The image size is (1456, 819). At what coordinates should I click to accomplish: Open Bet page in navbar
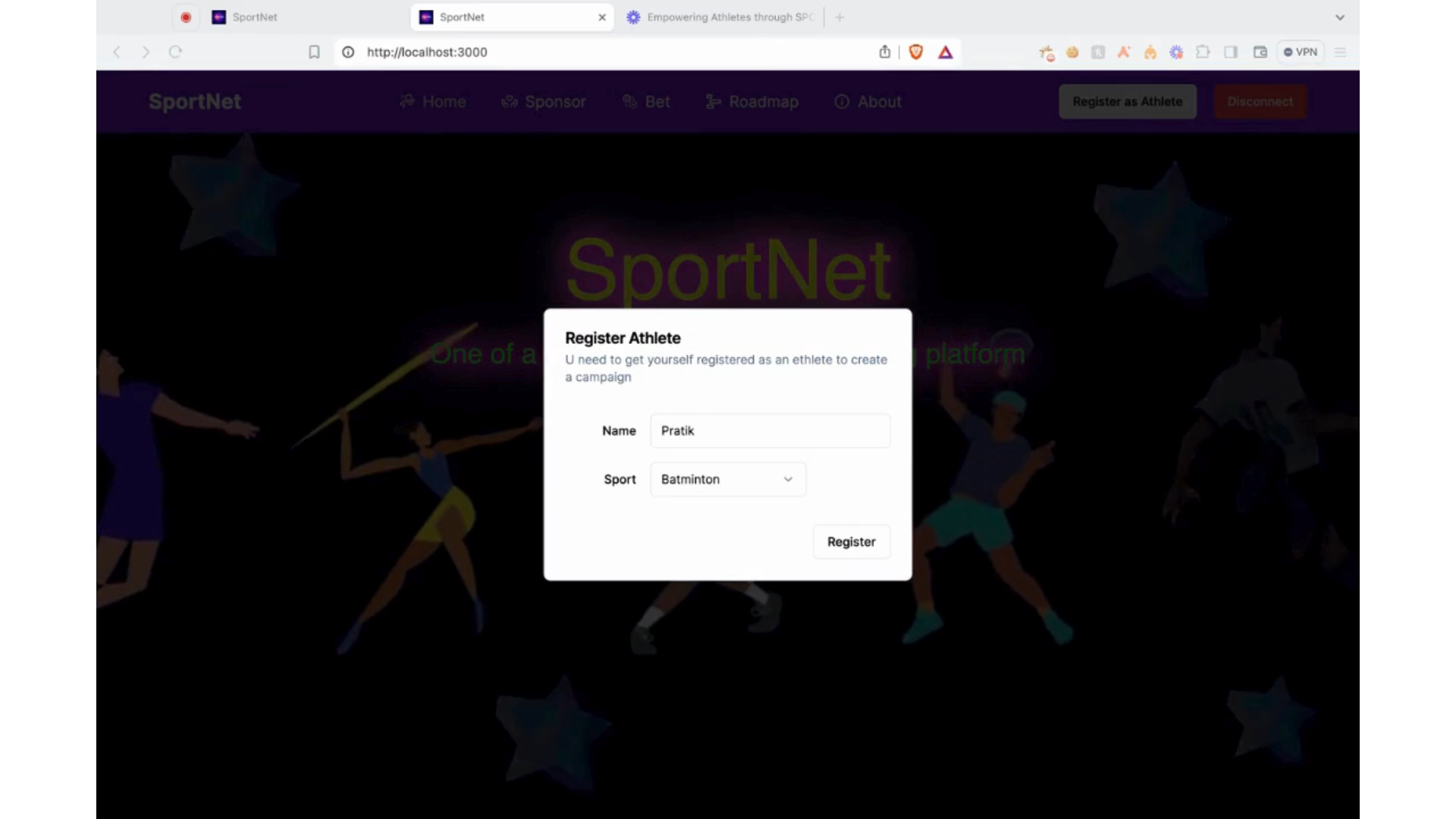tap(646, 102)
